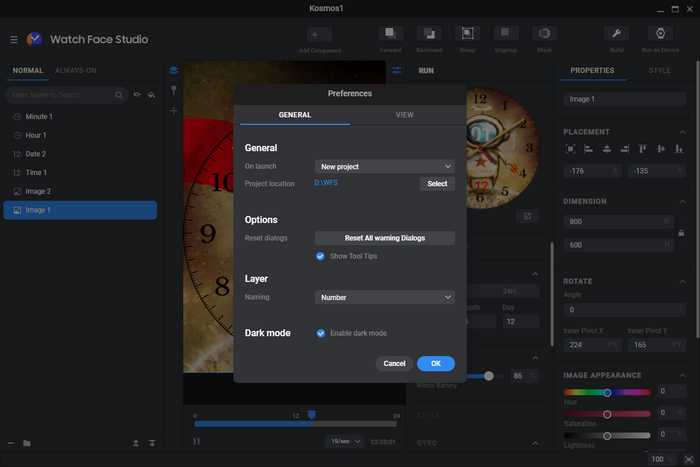Pop out the watch preview window
Image resolution: width=700 pixels, height=467 pixels.
pos(525,216)
